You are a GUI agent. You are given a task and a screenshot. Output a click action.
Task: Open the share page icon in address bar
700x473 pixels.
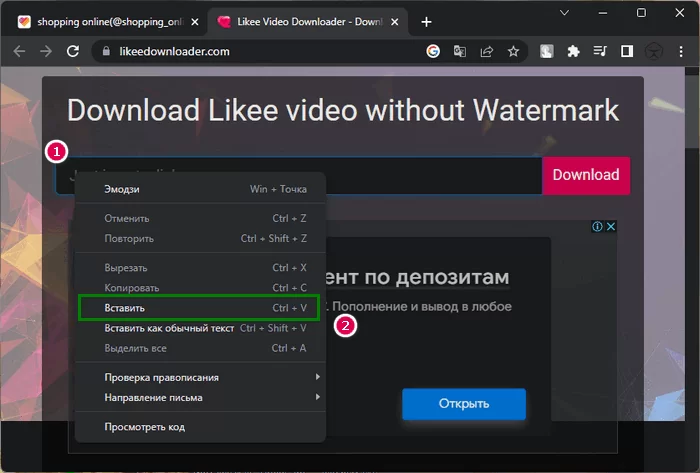pos(487,51)
